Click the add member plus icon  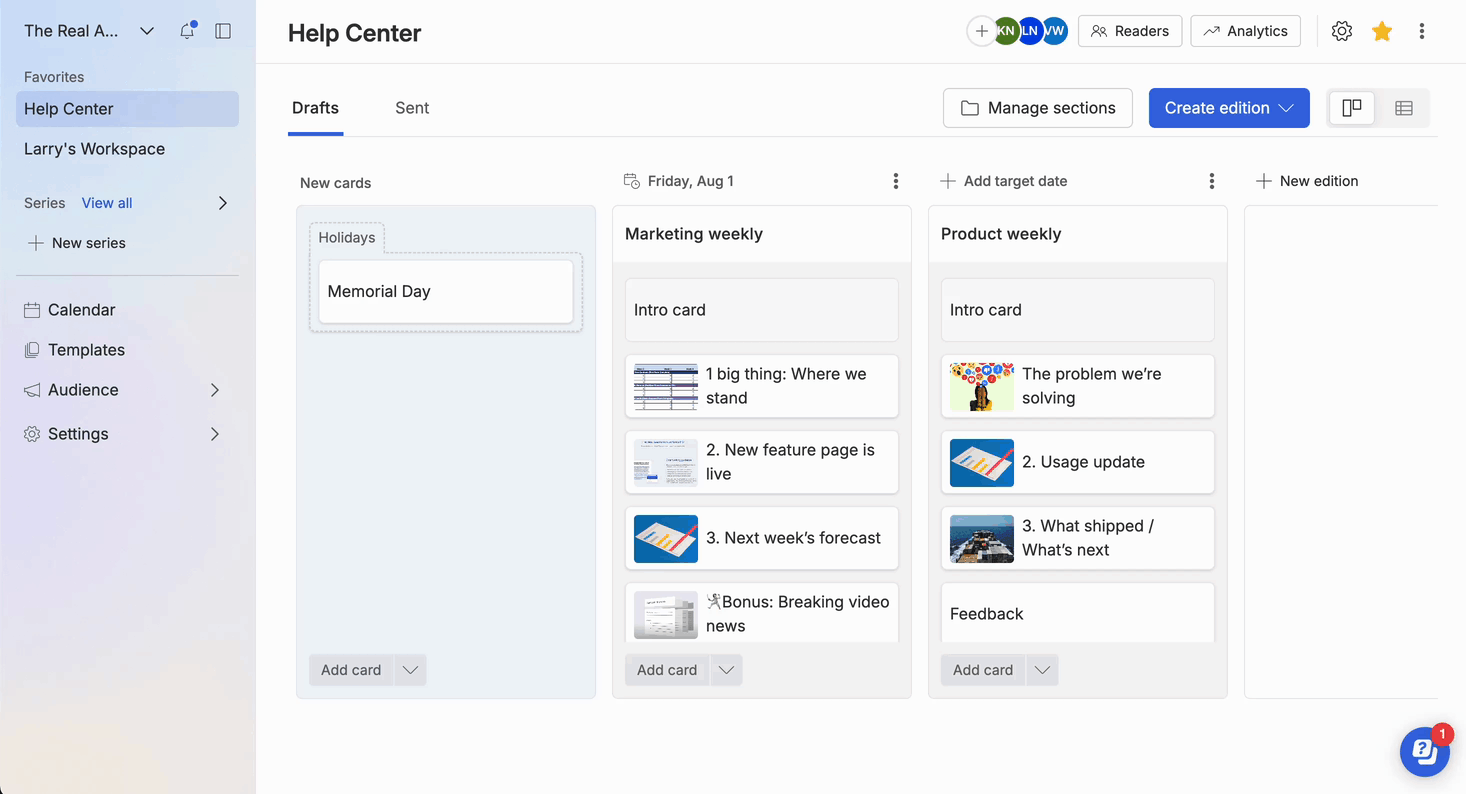click(982, 31)
